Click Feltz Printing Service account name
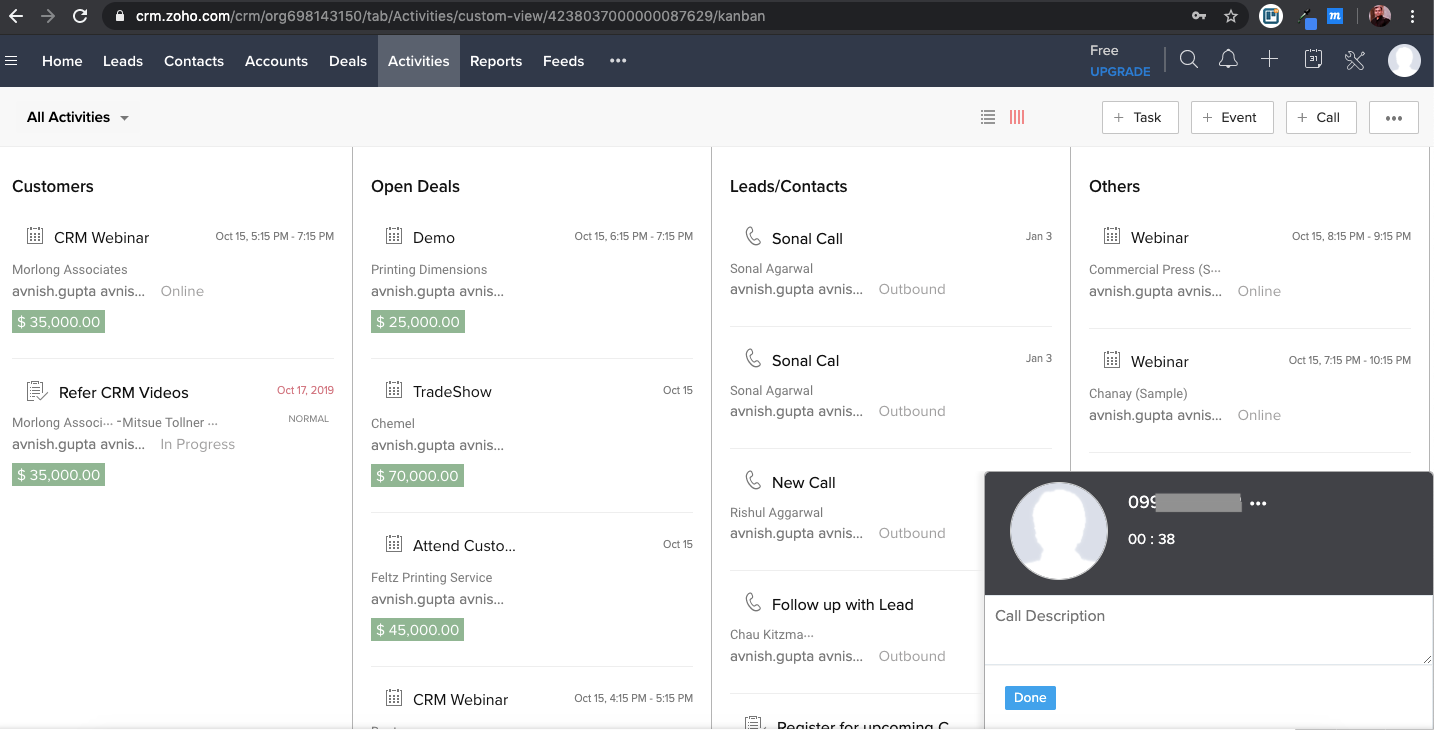This screenshot has width=1434, height=730. point(432,578)
